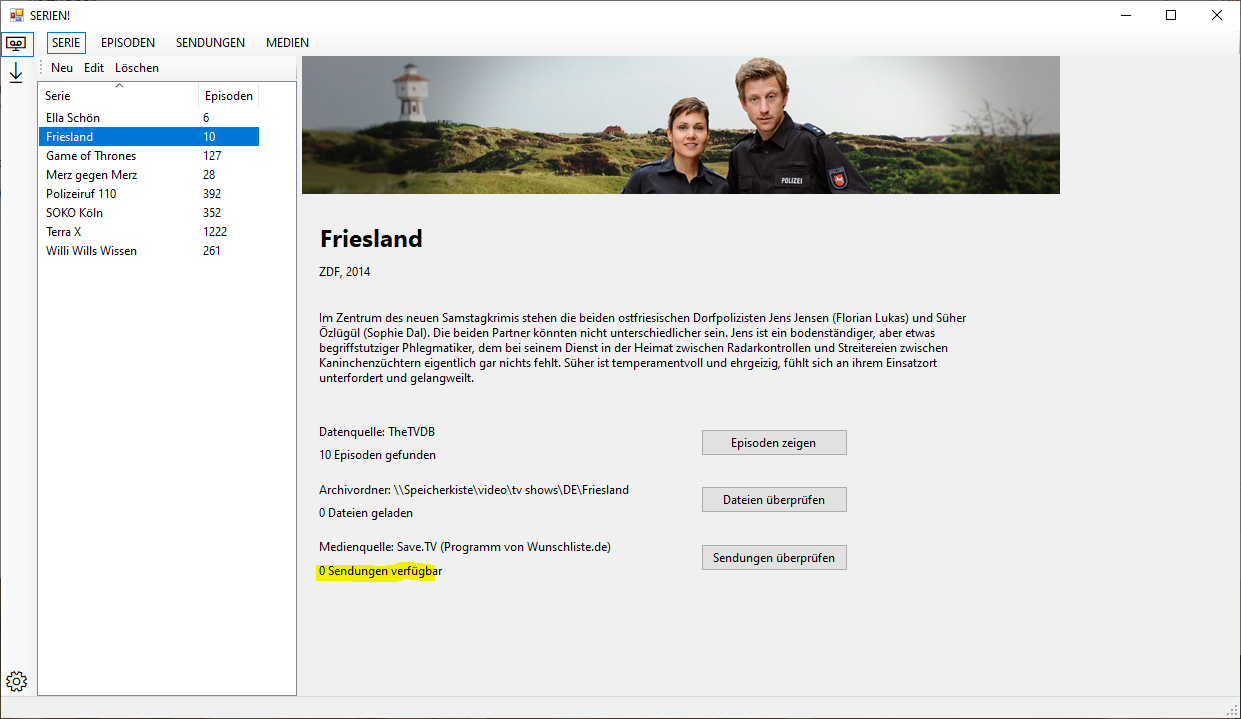Switch to the MEDIEN tab
The image size is (1241, 719).
tap(287, 43)
